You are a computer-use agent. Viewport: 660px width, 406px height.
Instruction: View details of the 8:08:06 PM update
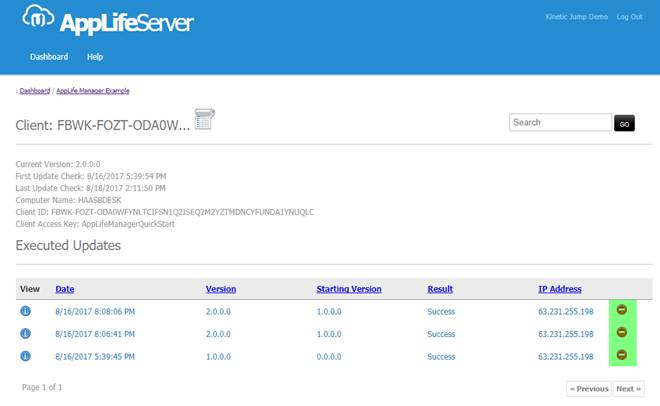(x=26, y=311)
